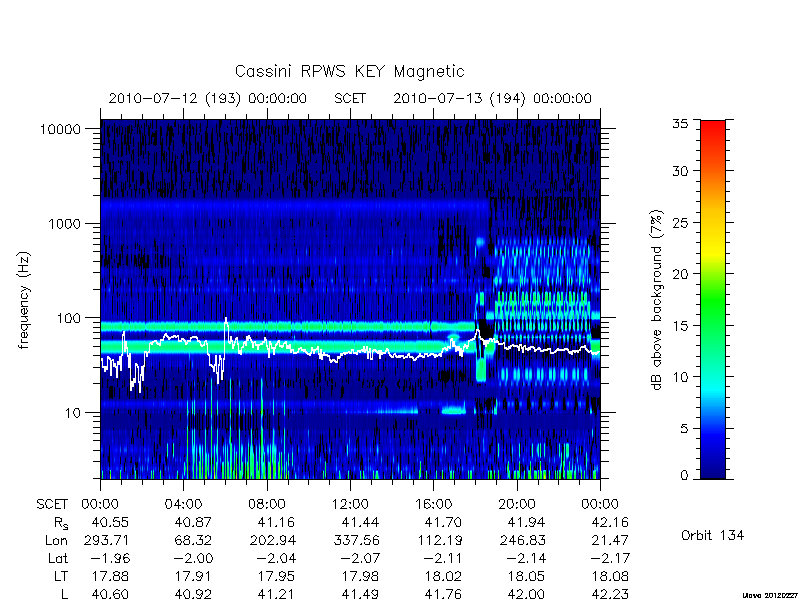Click the Lat value -2.00

(193, 559)
